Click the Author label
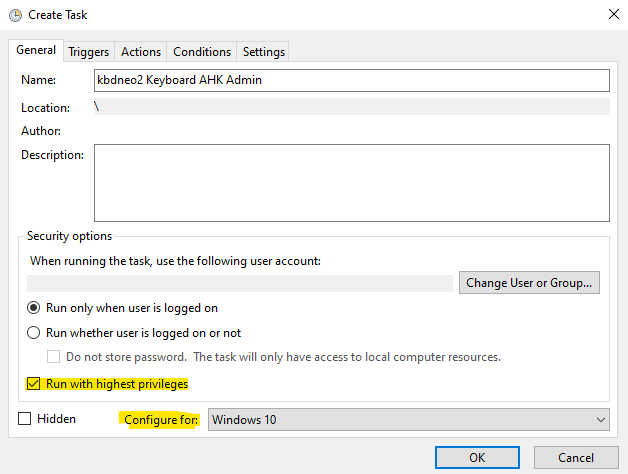This screenshot has height=474, width=628. (x=41, y=131)
